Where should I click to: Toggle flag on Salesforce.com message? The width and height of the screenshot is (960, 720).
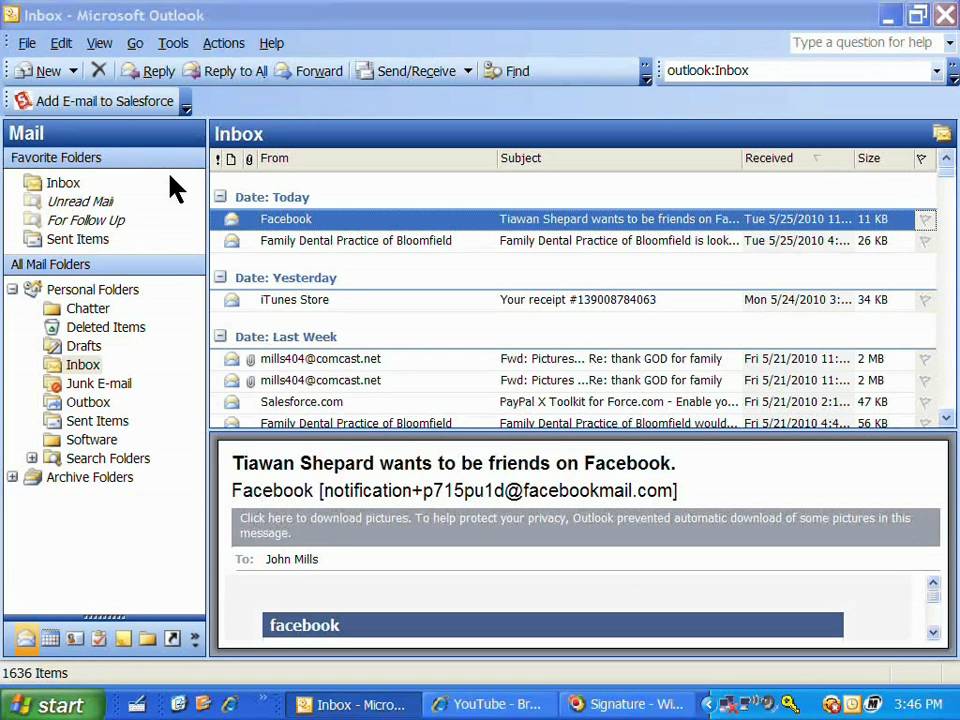[925, 402]
